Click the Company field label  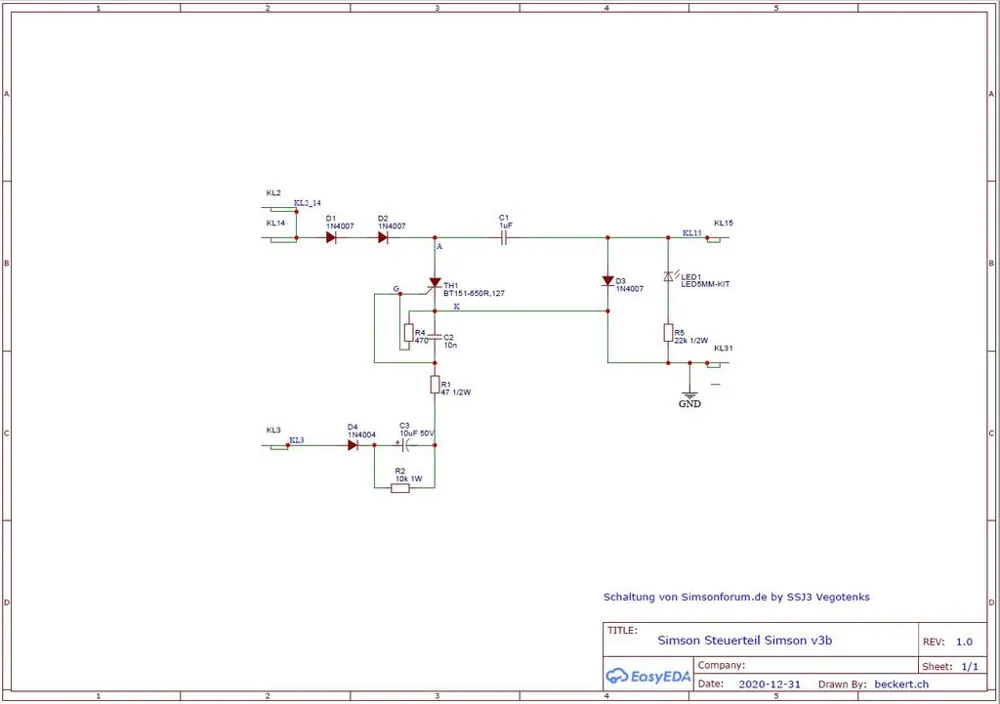click(721, 665)
